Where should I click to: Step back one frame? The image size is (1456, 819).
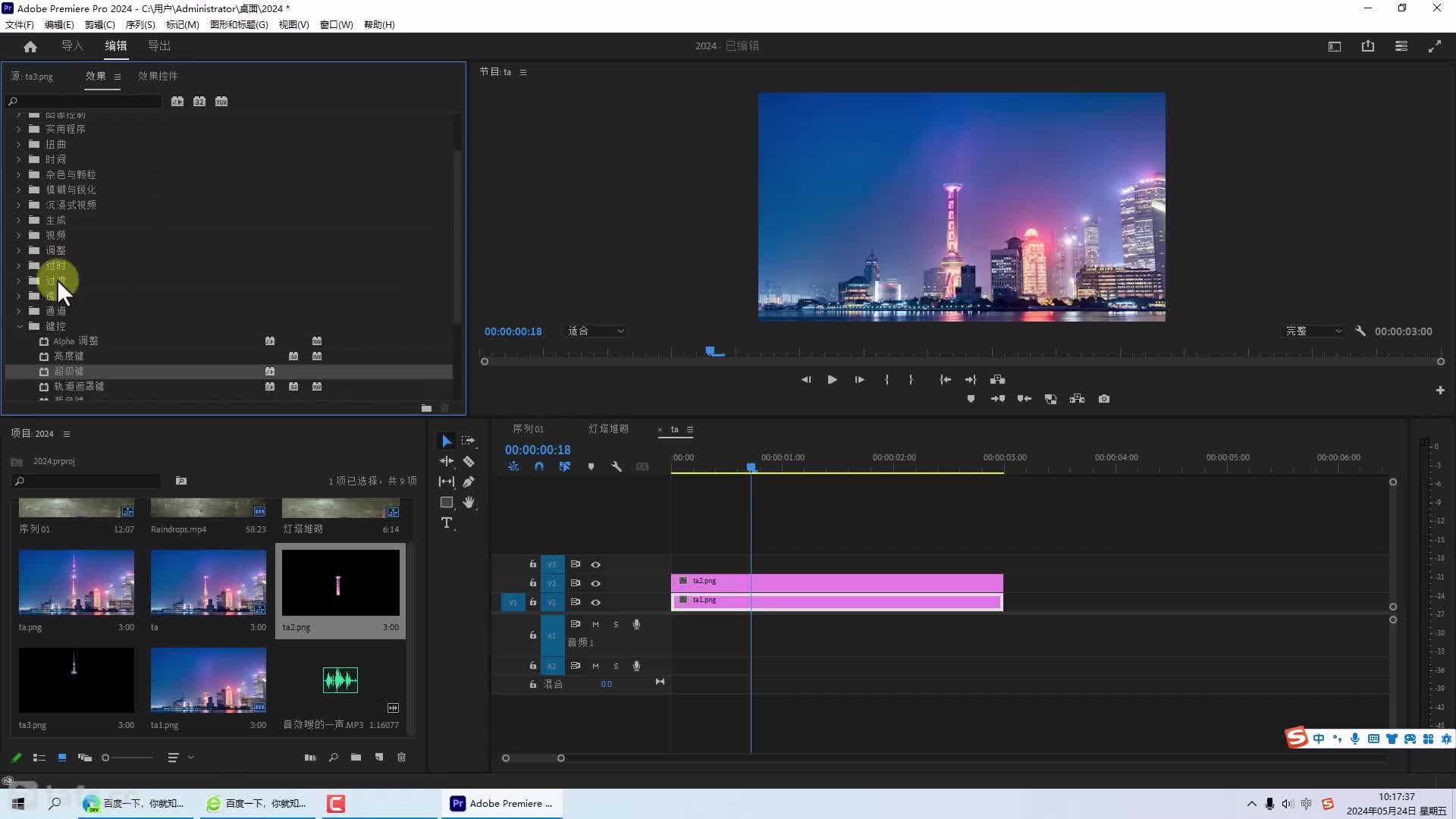pyautogui.click(x=806, y=379)
